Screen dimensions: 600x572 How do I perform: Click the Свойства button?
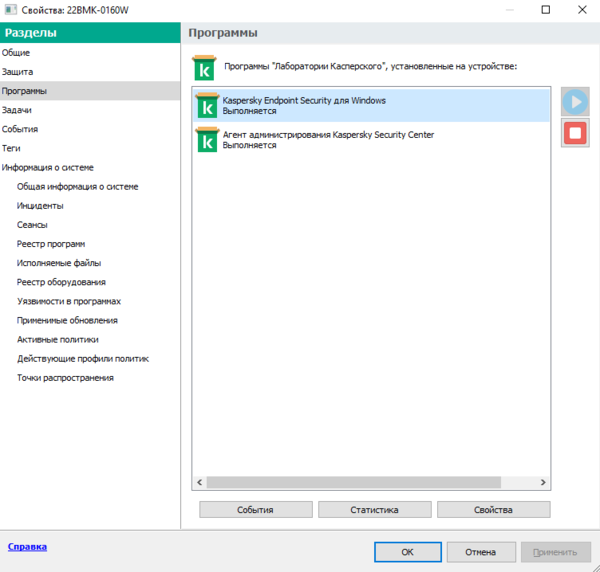(x=494, y=510)
